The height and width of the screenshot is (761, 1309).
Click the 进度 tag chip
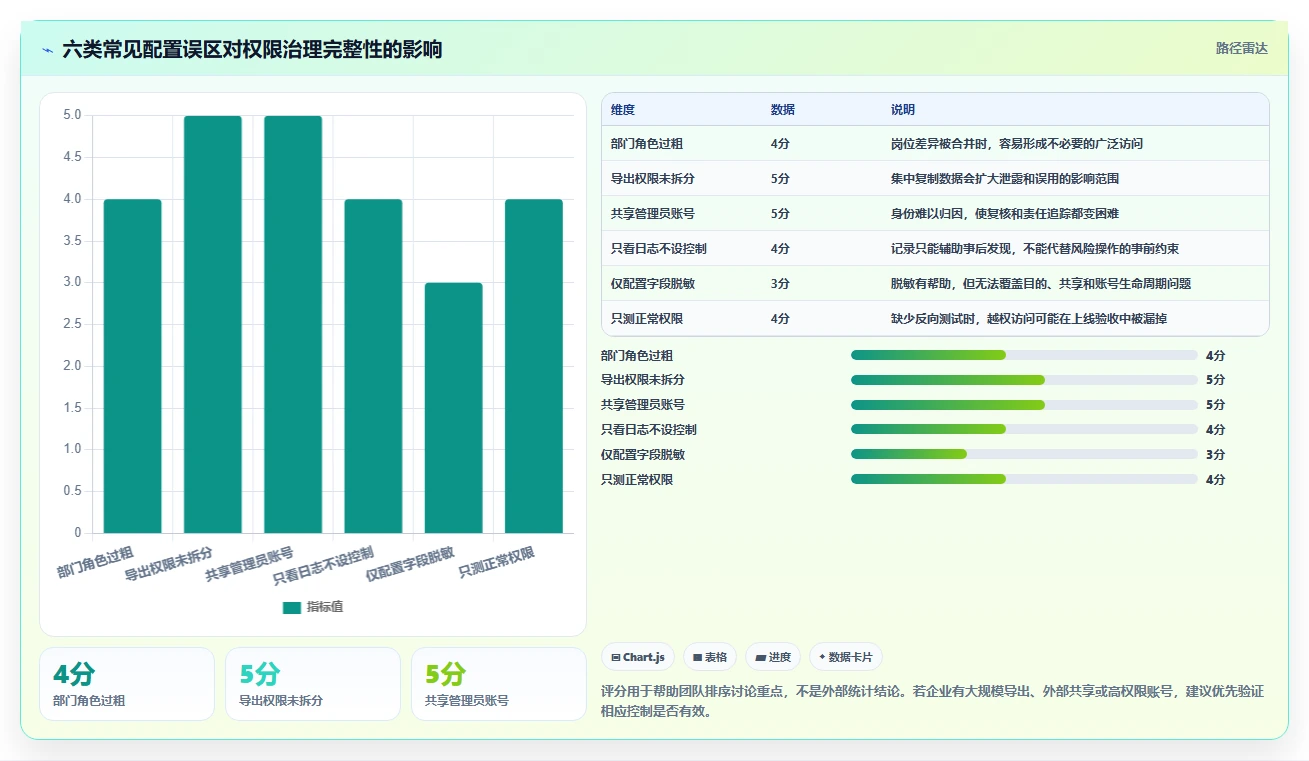click(x=773, y=657)
